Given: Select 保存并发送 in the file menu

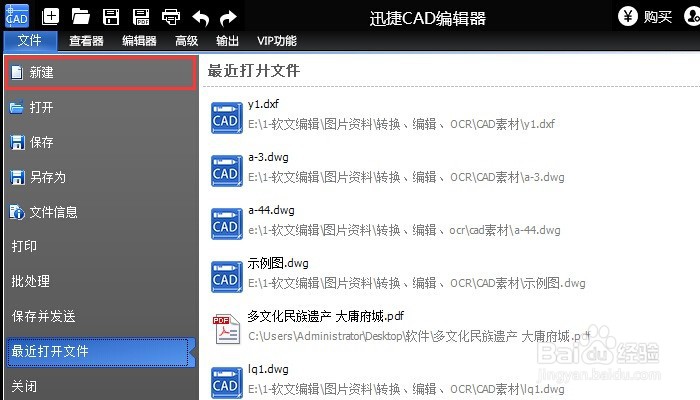Looking at the screenshot, I should [x=101, y=317].
